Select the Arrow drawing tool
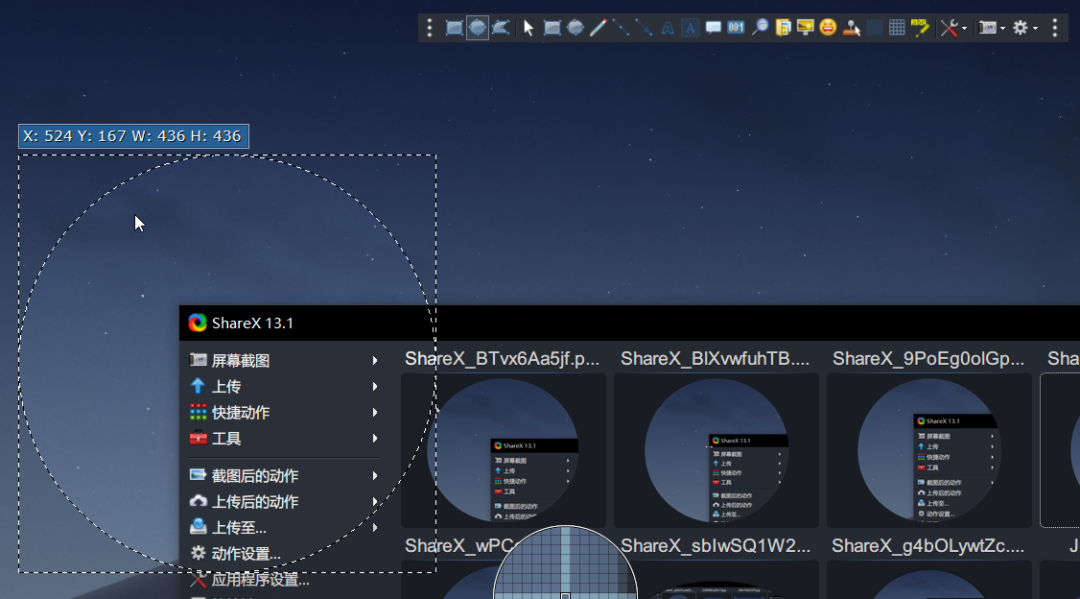Image resolution: width=1080 pixels, height=599 pixels. [x=644, y=28]
